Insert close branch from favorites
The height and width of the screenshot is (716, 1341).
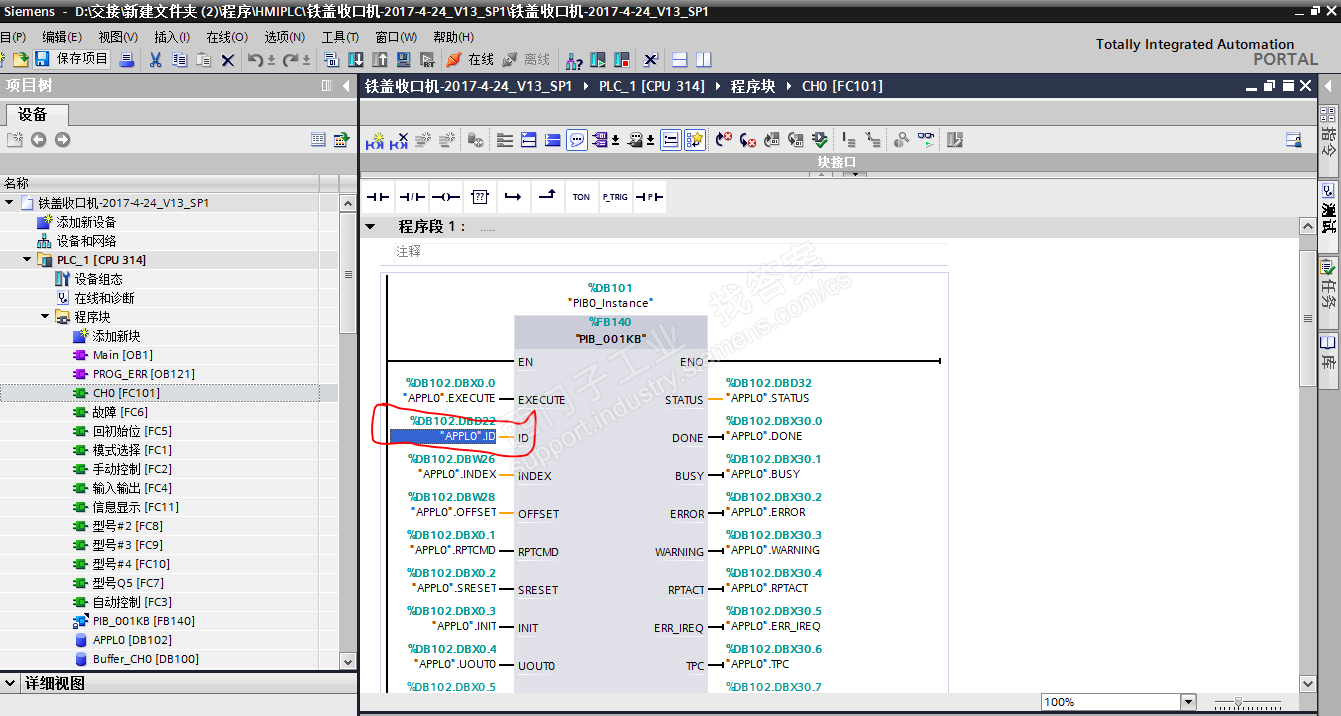pyautogui.click(x=547, y=197)
